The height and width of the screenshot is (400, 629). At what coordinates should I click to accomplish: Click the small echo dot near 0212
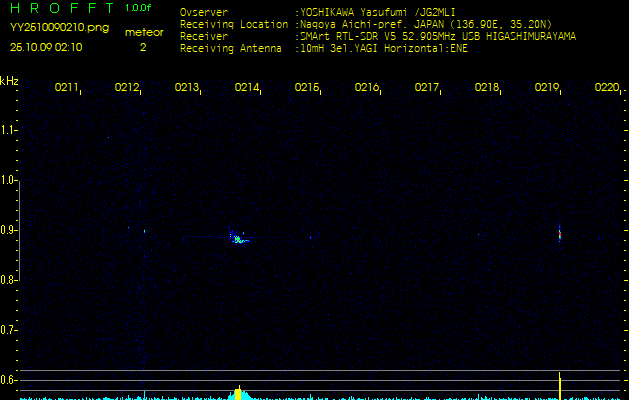coord(144,231)
